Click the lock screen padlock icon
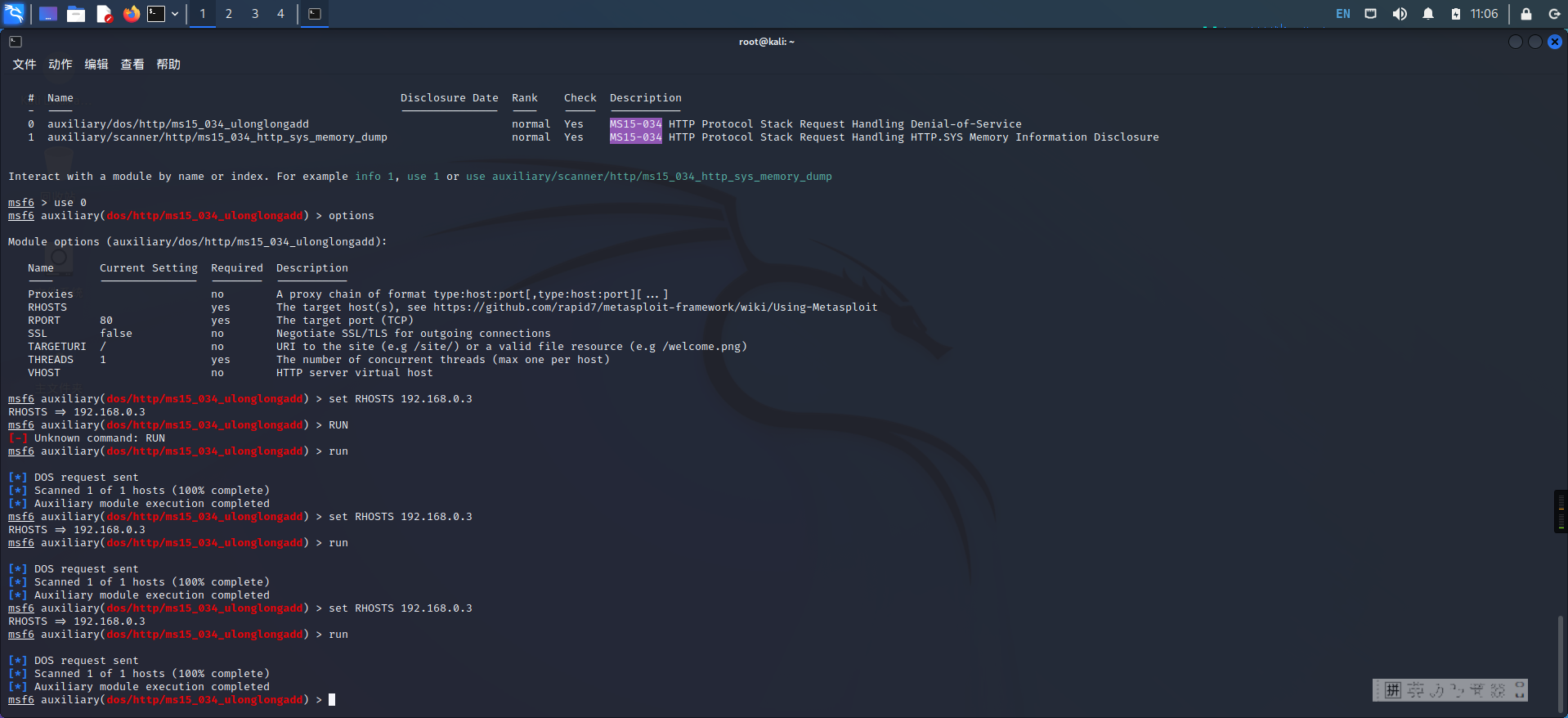 (1526, 14)
